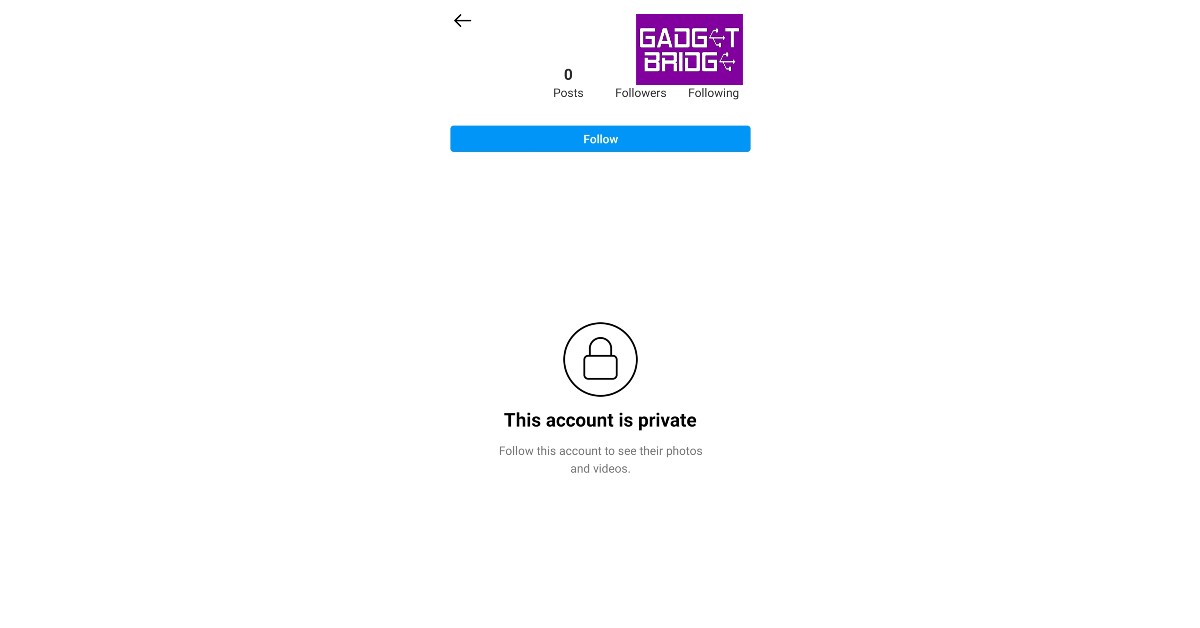The width and height of the screenshot is (1200, 628).
Task: Click the word 'private' in the heading
Action: (x=667, y=421)
